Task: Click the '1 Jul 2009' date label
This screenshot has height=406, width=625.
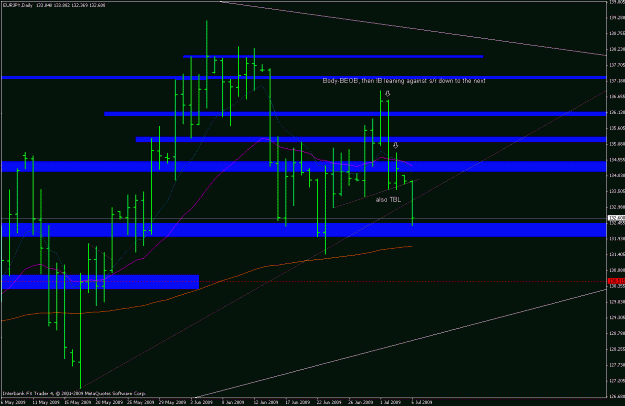Action: tap(390, 402)
